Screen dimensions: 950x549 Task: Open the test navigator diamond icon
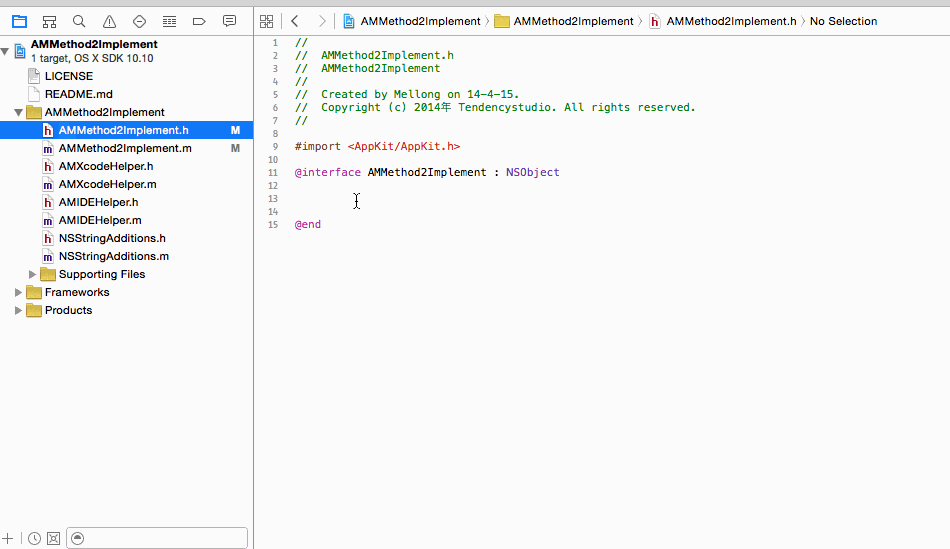pos(139,21)
